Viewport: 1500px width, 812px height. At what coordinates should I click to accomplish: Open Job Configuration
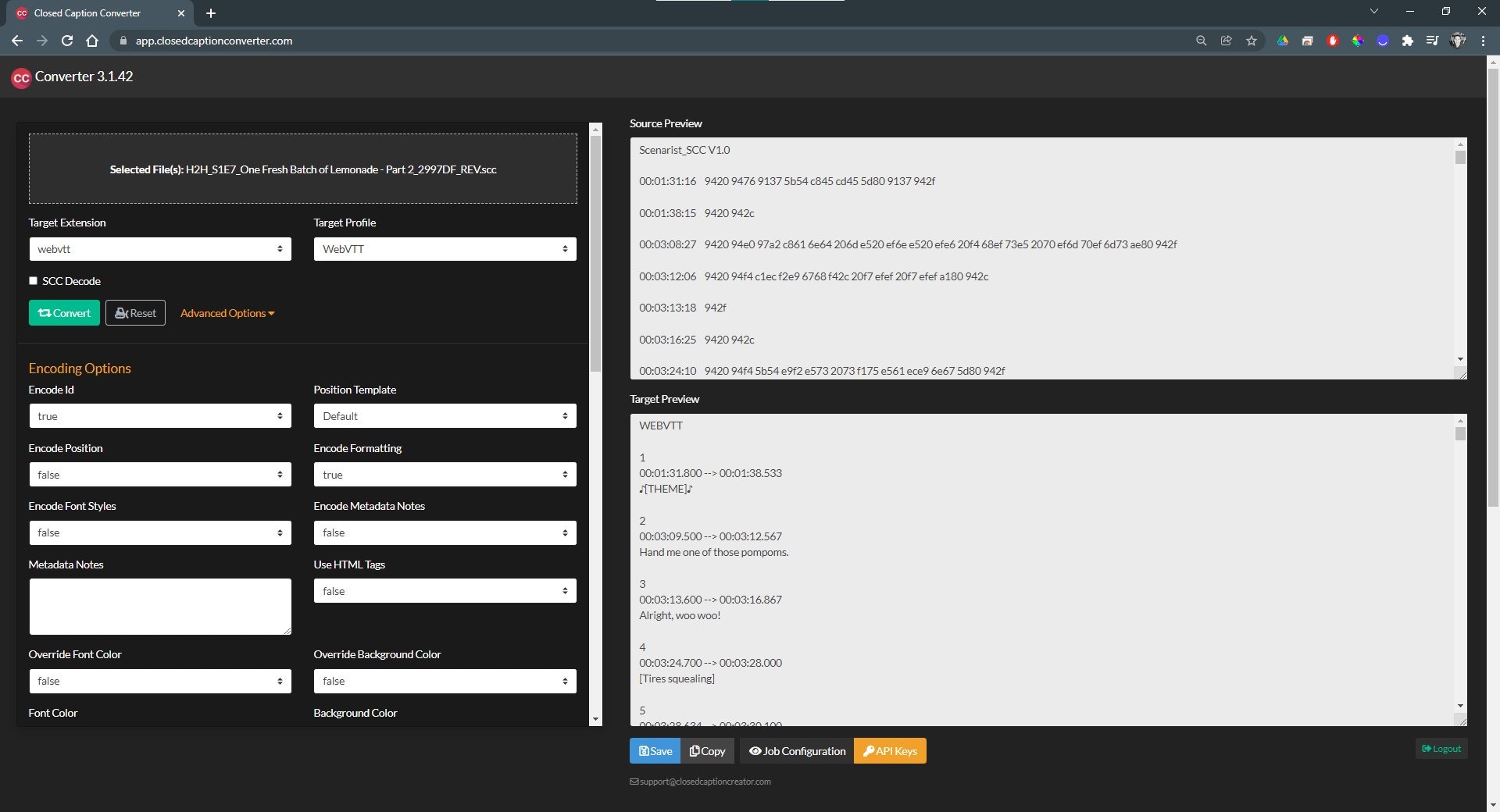coord(797,751)
